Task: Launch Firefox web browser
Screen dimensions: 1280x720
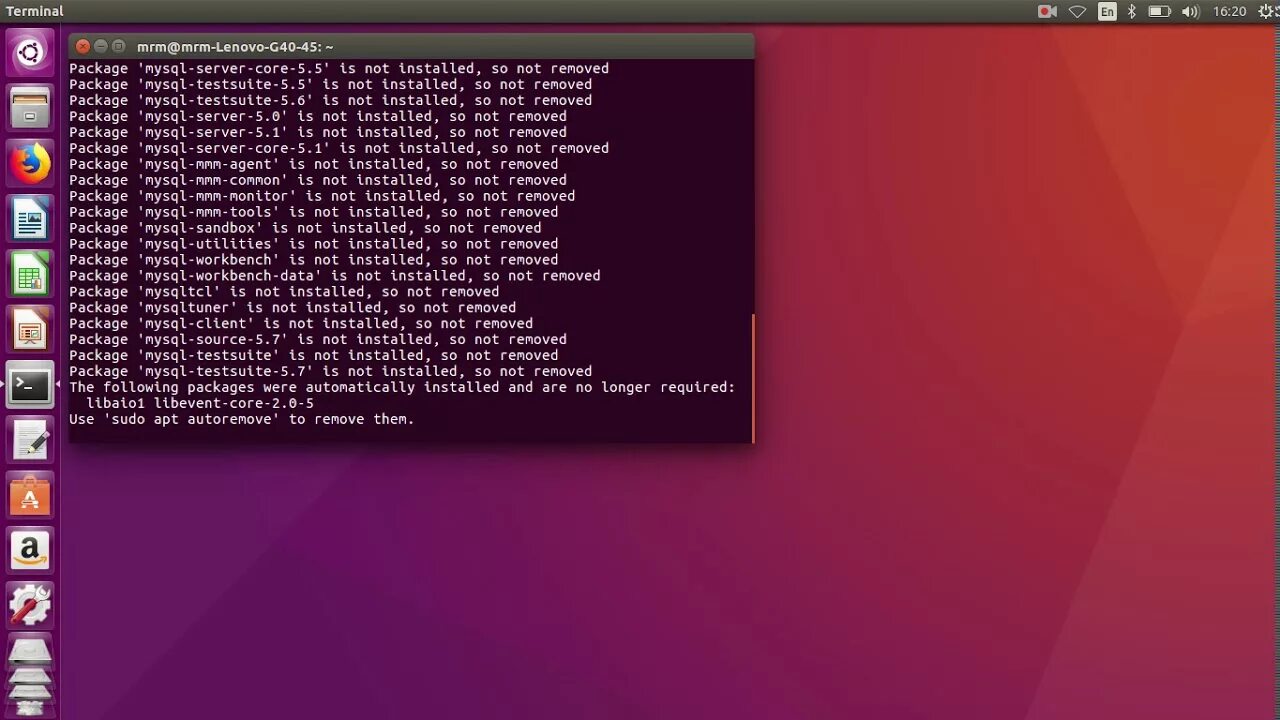Action: click(30, 163)
